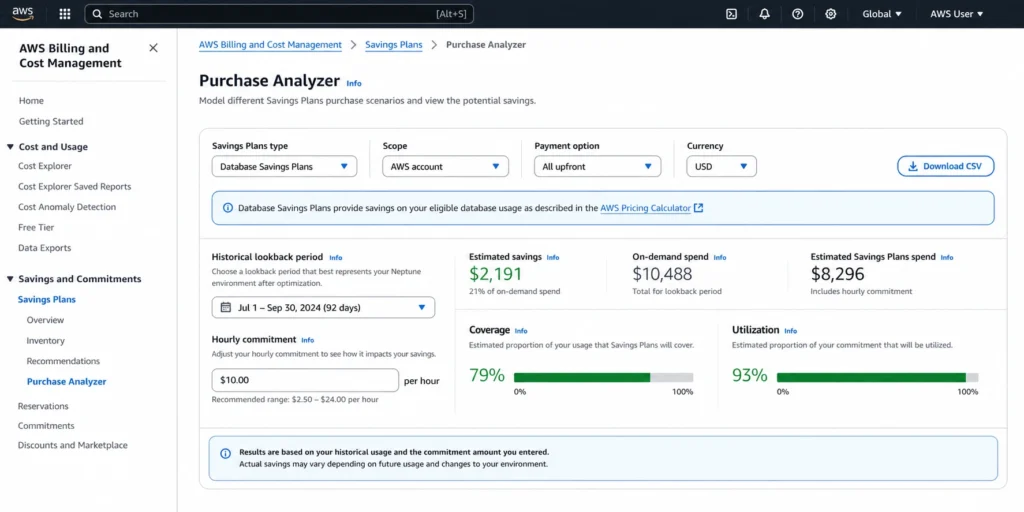
Task: Open the settings gear in top bar
Action: click(831, 14)
